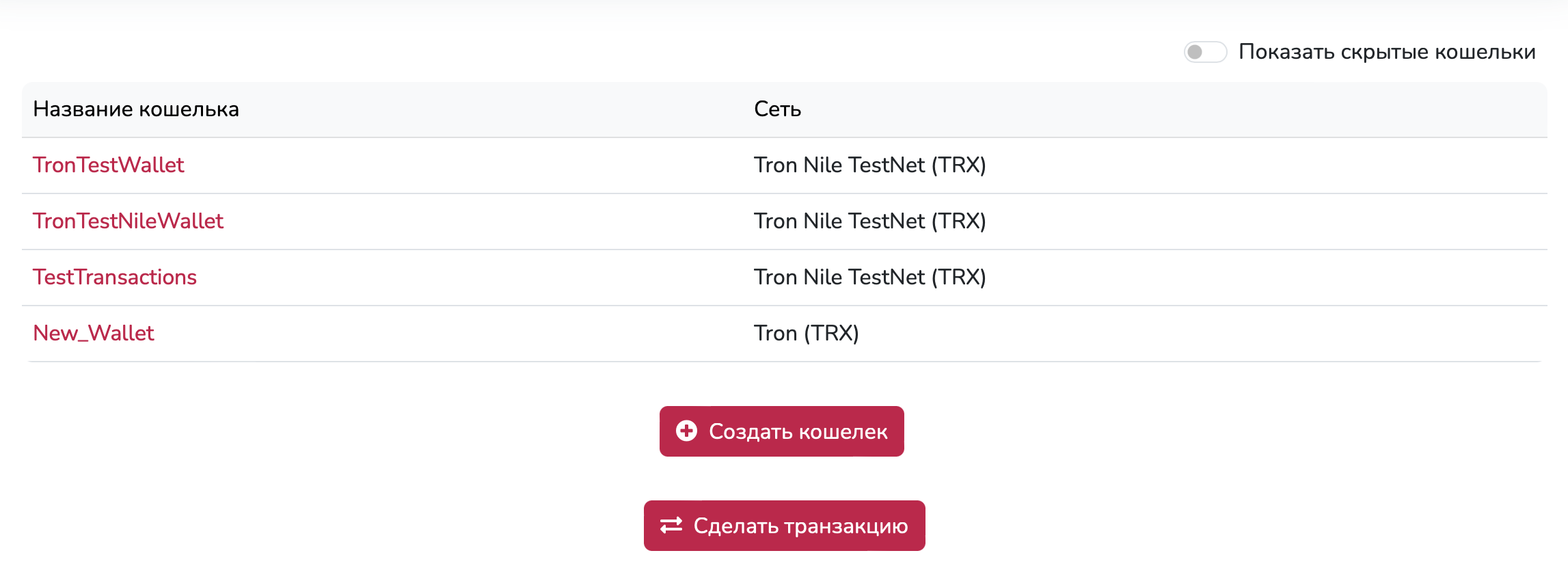Click the Tron (TRX) network cell
This screenshot has width=1568, height=566.
click(x=806, y=333)
